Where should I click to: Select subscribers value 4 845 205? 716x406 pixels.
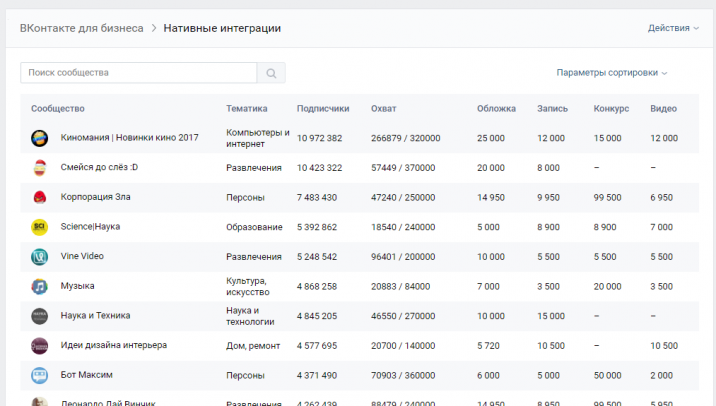(x=317, y=316)
